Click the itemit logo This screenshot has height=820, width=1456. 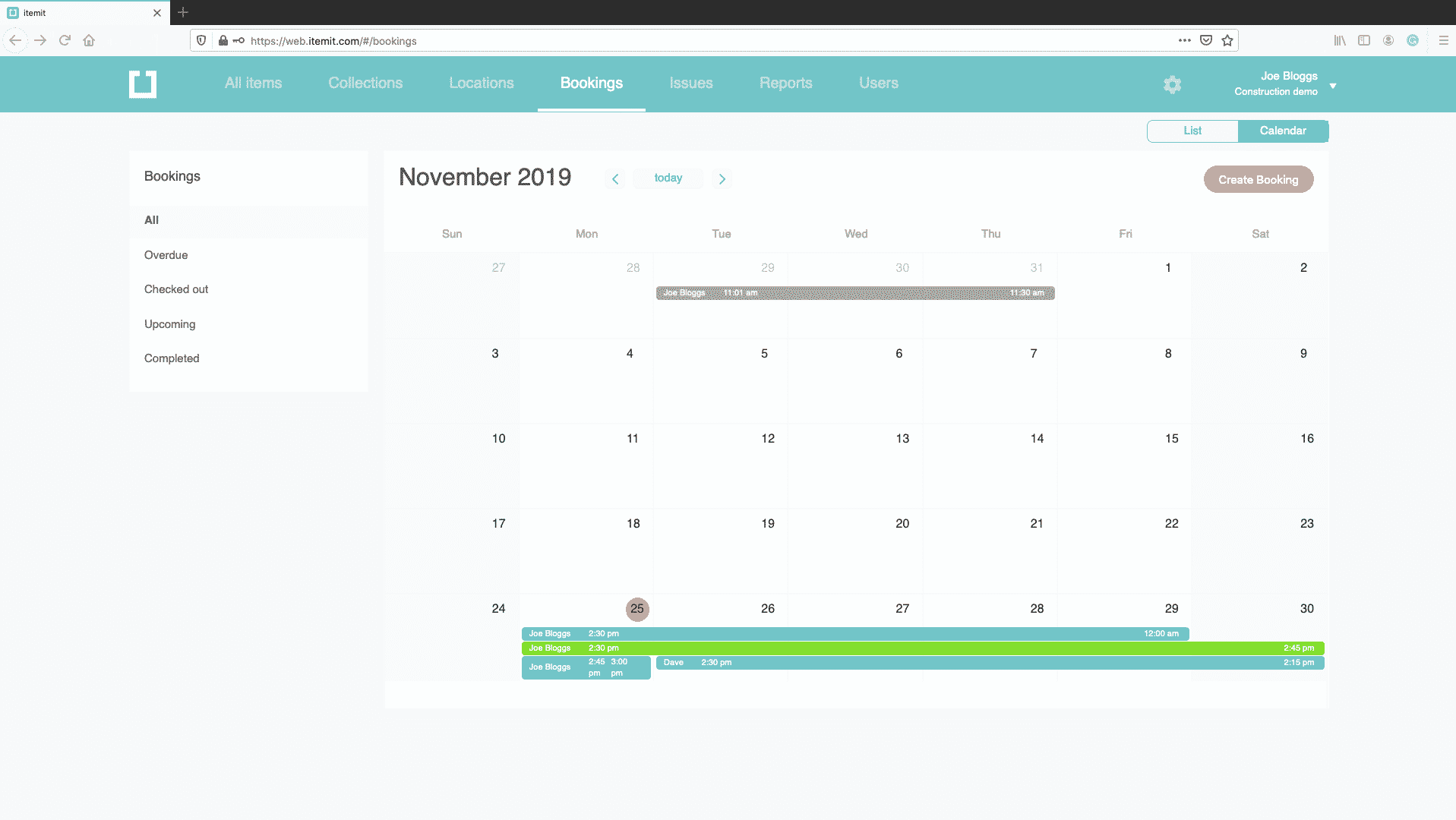point(142,84)
